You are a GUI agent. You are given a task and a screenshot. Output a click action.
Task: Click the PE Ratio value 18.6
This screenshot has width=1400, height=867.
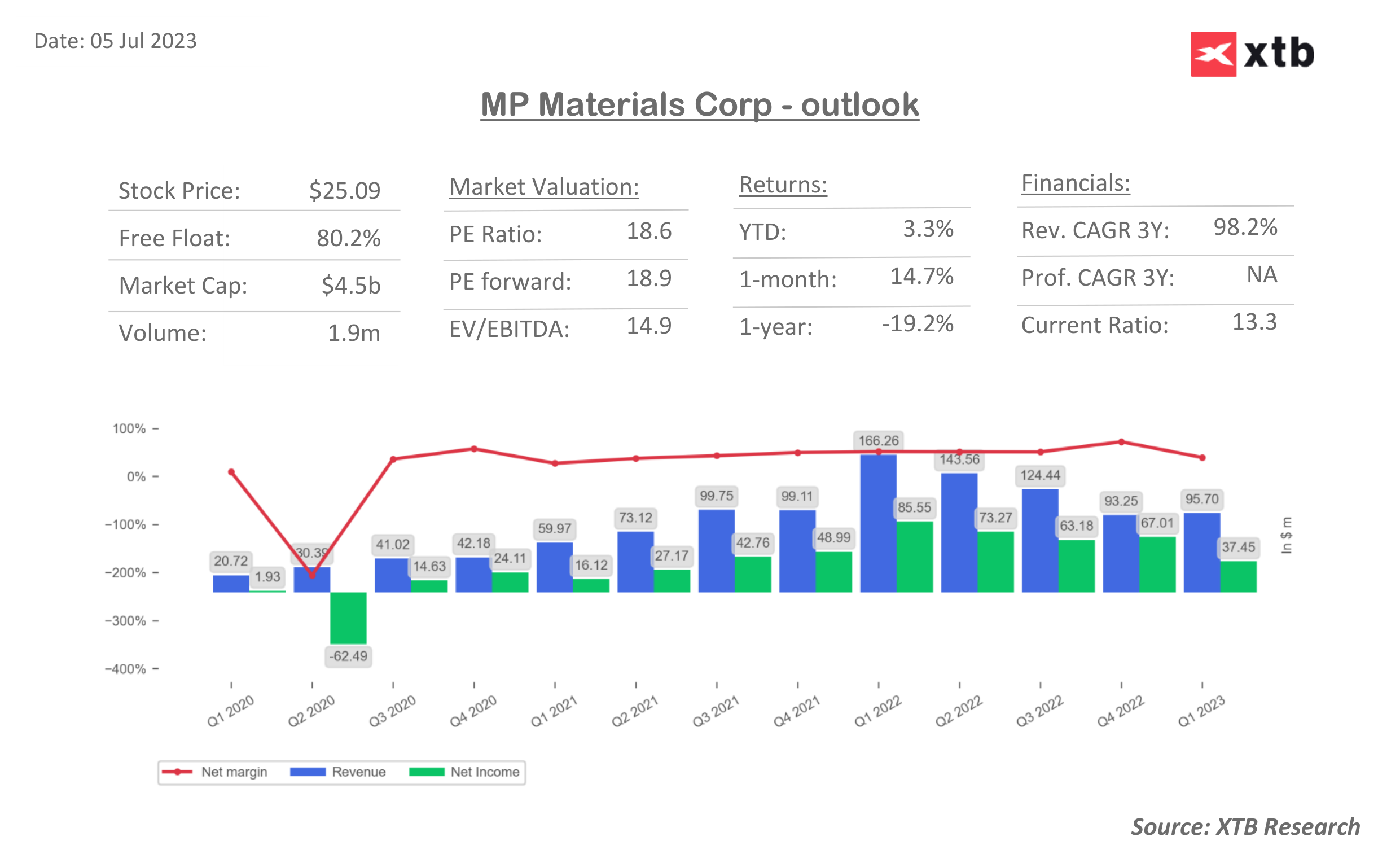point(649,231)
